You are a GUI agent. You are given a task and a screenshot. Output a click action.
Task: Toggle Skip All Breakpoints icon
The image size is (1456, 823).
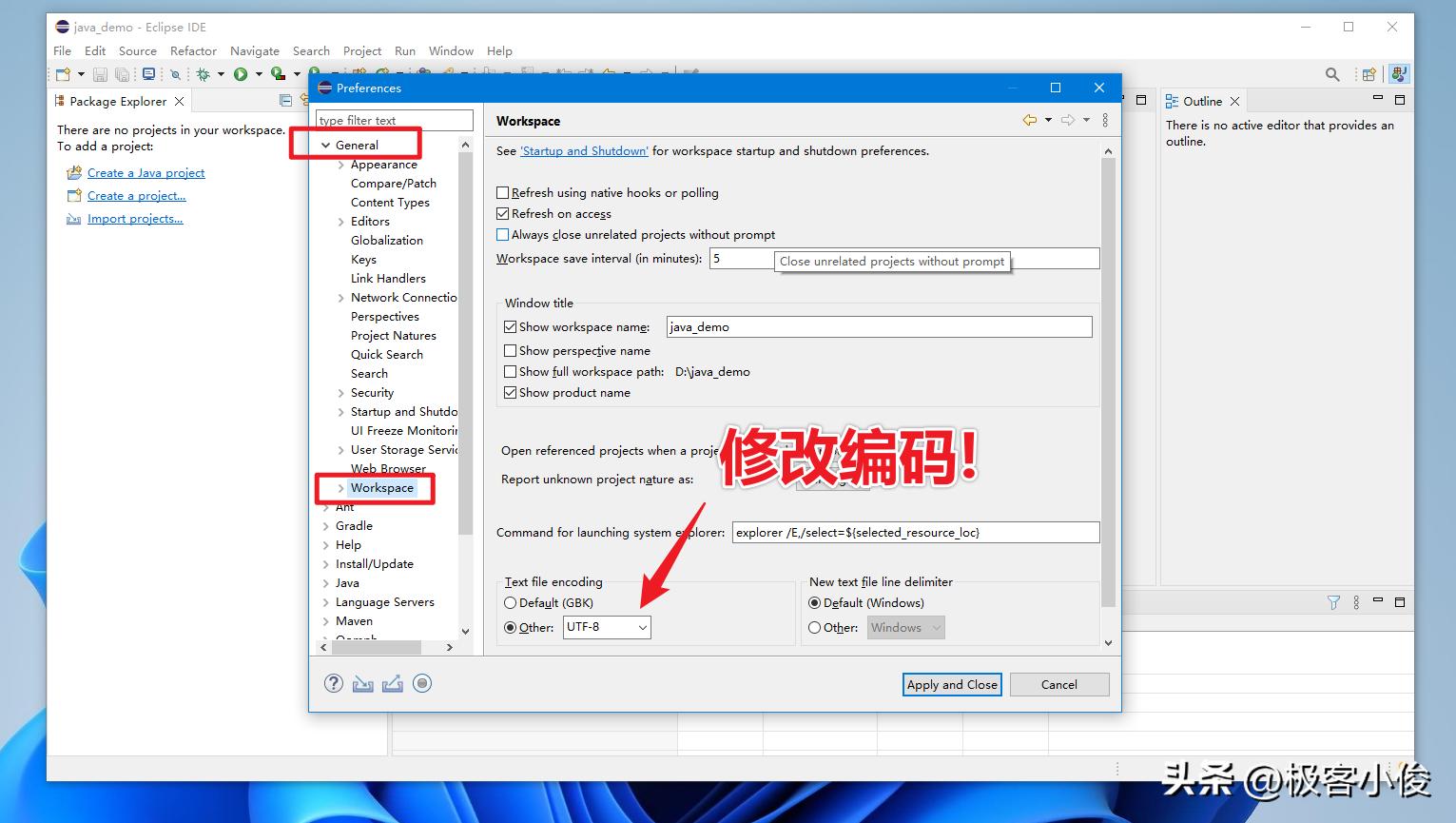pyautogui.click(x=175, y=74)
